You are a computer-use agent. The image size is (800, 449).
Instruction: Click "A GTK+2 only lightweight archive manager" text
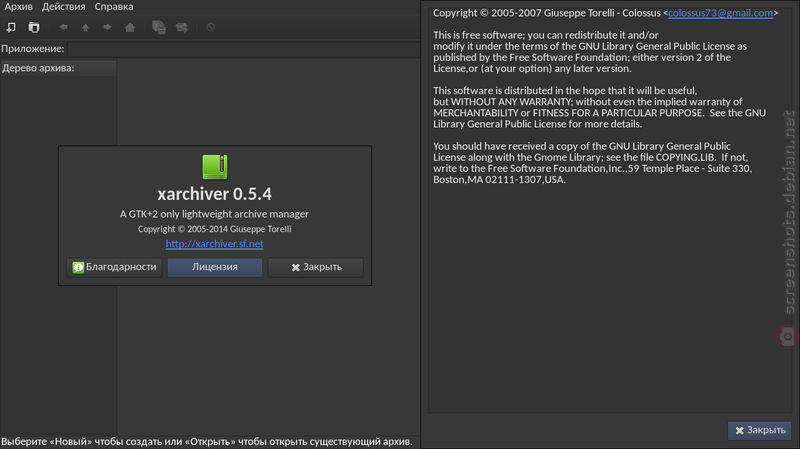pos(214,214)
